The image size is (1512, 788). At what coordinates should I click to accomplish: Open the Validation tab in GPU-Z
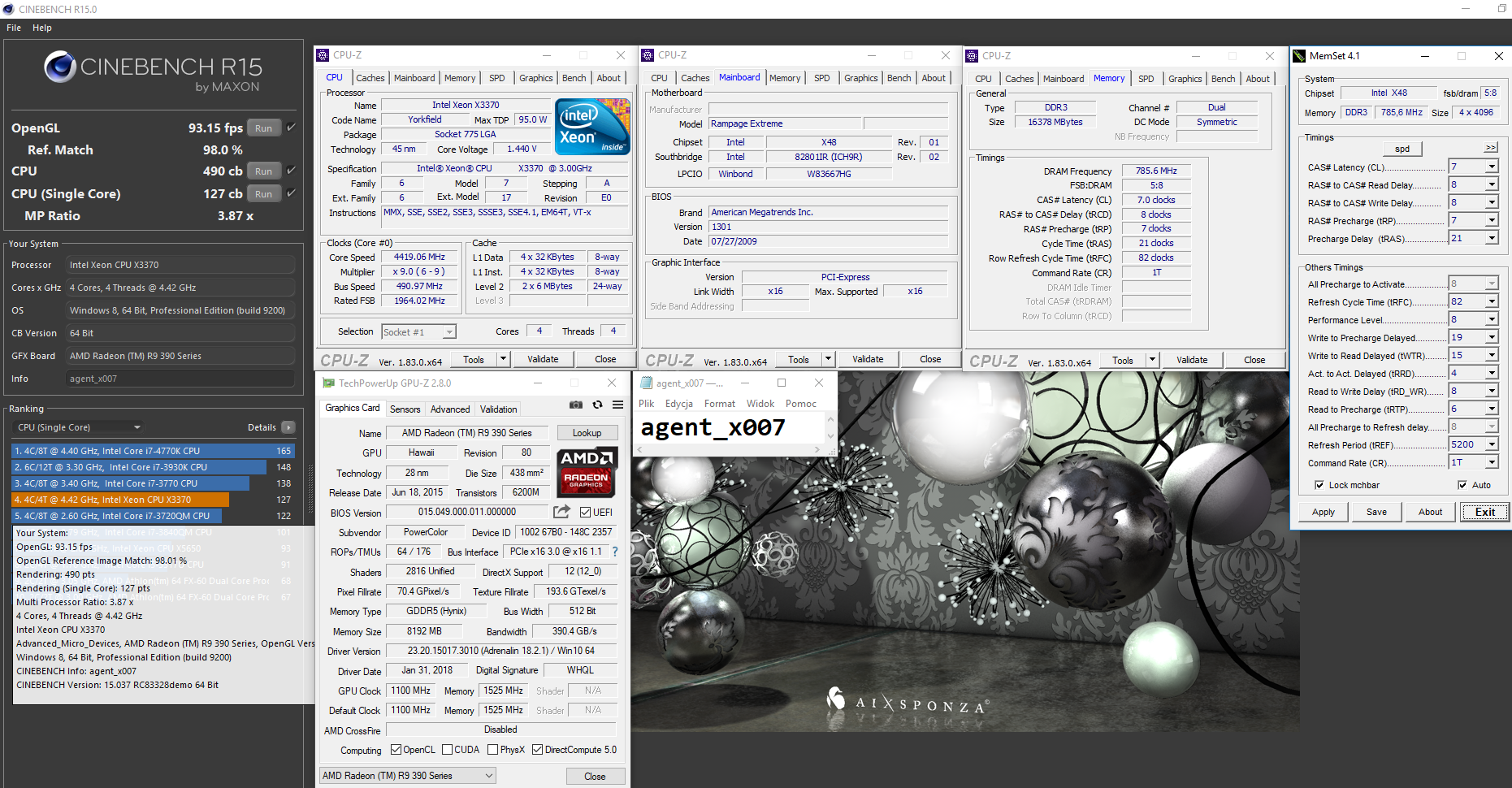[498, 409]
